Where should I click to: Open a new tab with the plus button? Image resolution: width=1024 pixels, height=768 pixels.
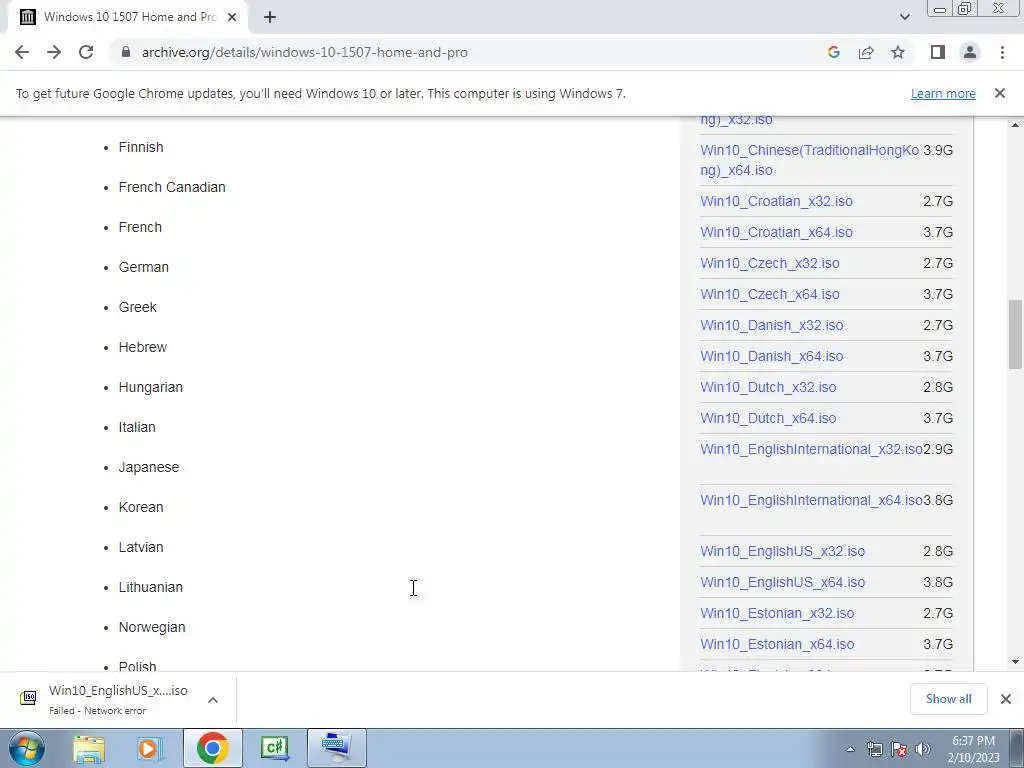click(270, 17)
